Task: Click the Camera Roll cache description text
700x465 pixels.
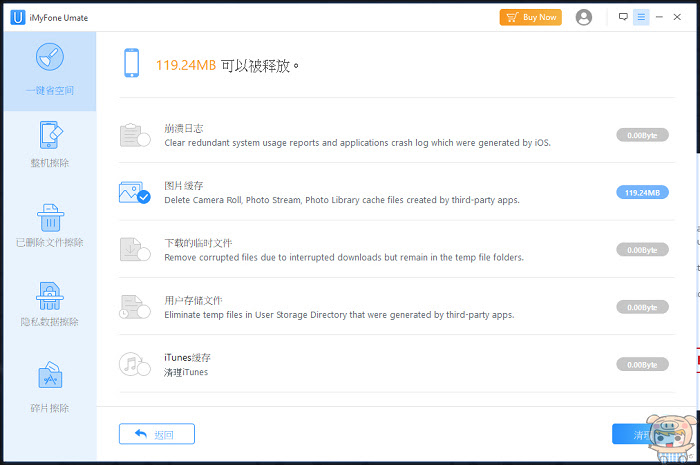Action: click(342, 200)
